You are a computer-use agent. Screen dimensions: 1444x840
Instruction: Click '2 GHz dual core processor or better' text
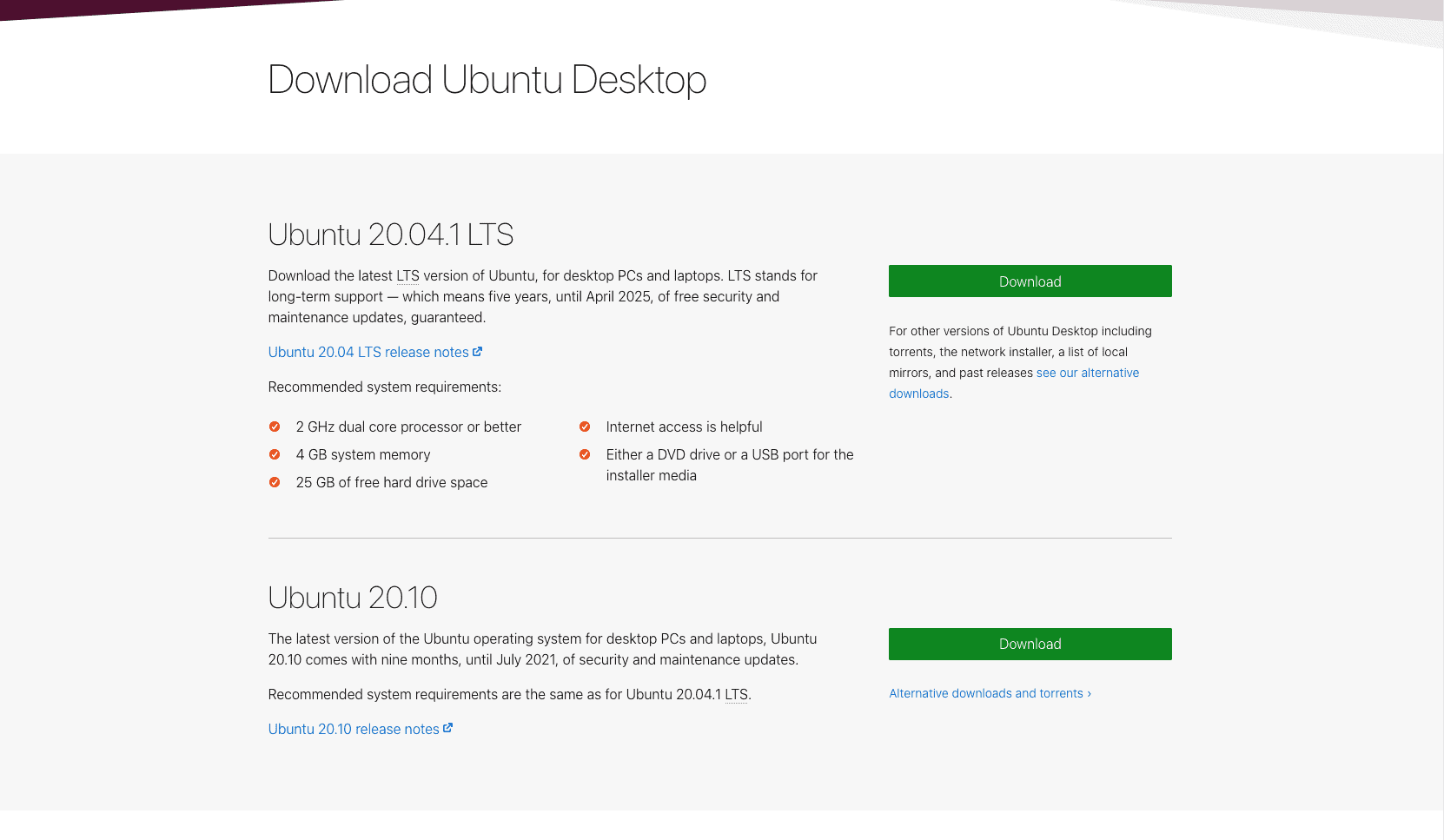(408, 427)
